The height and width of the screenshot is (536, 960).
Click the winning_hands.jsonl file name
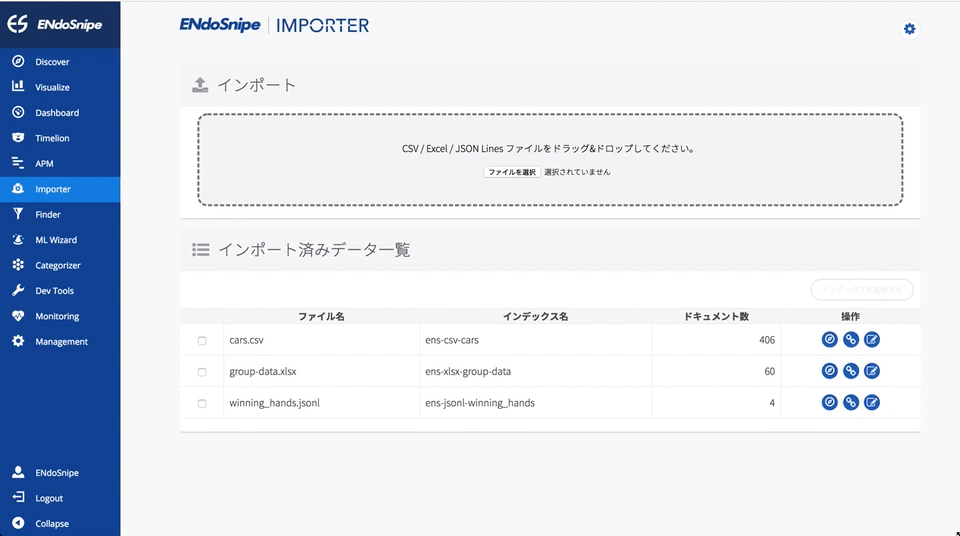274,403
